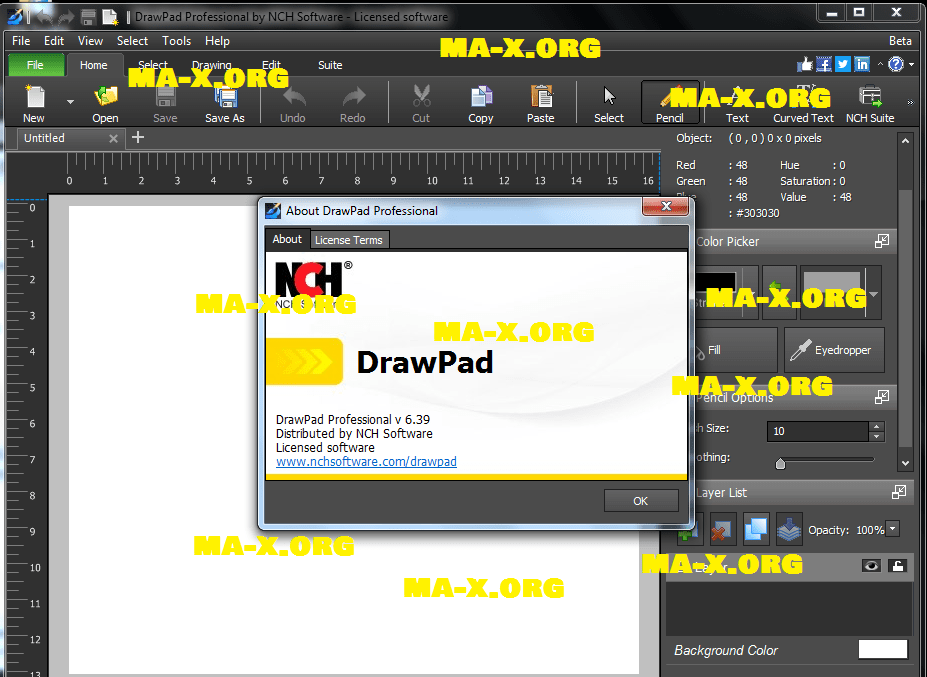Image resolution: width=927 pixels, height=677 pixels.
Task: Select the About tab in dialog
Action: coord(287,239)
